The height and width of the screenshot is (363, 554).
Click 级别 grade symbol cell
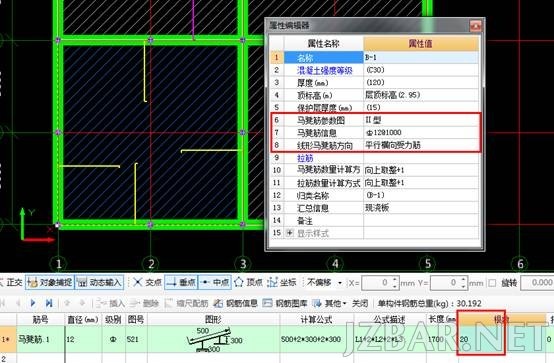click(113, 339)
